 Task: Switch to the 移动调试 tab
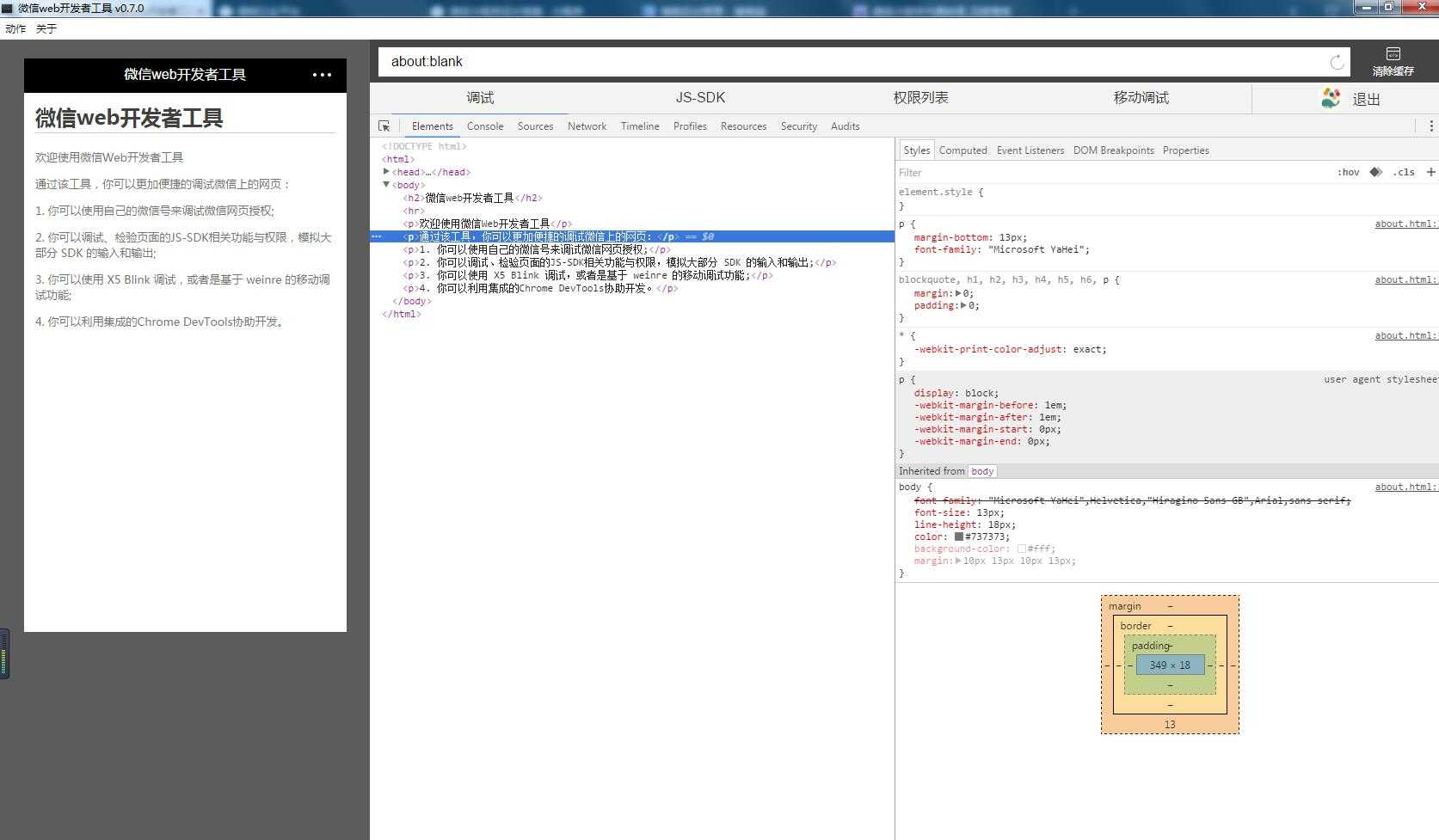point(1141,98)
